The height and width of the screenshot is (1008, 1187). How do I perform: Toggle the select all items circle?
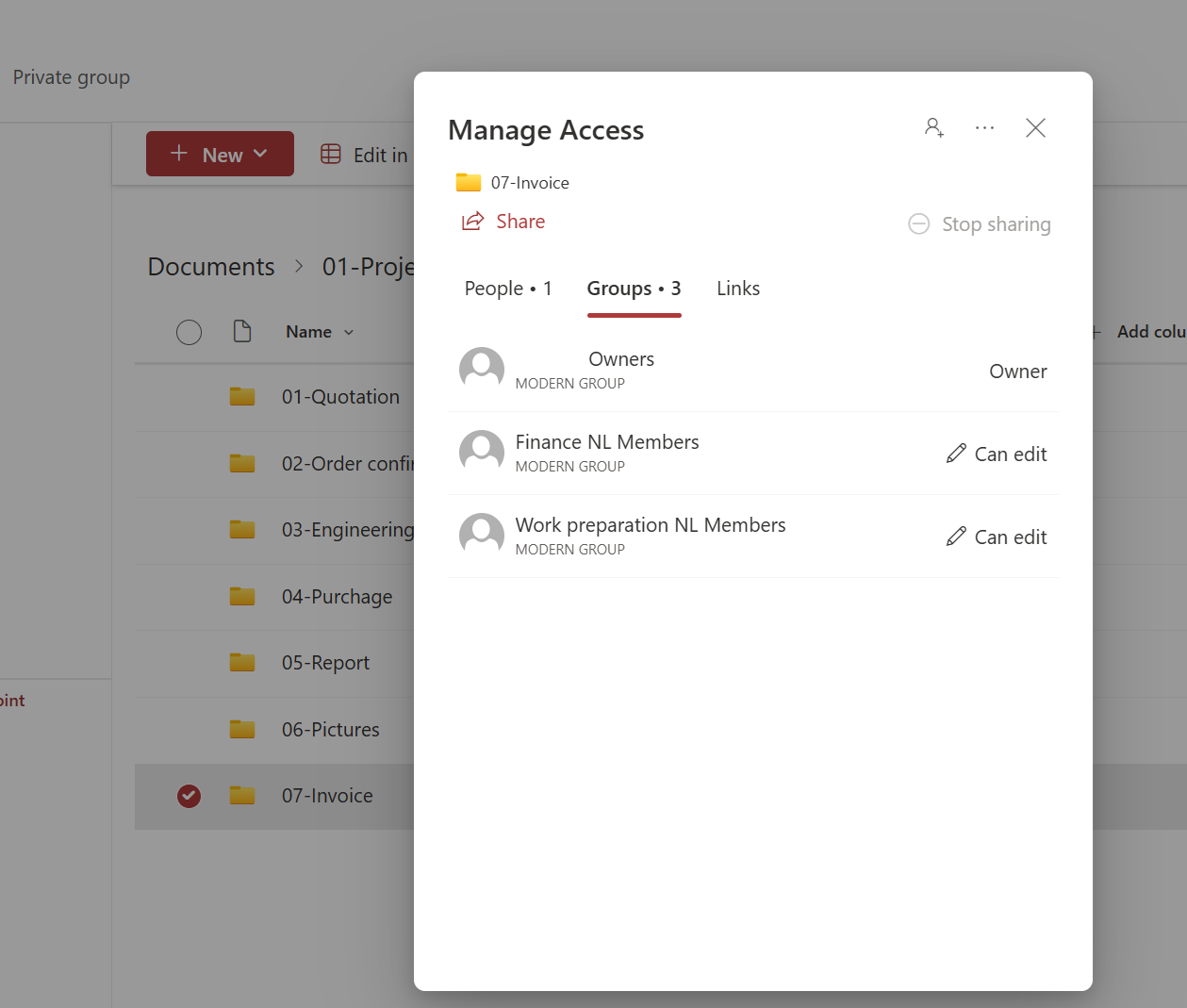(189, 332)
